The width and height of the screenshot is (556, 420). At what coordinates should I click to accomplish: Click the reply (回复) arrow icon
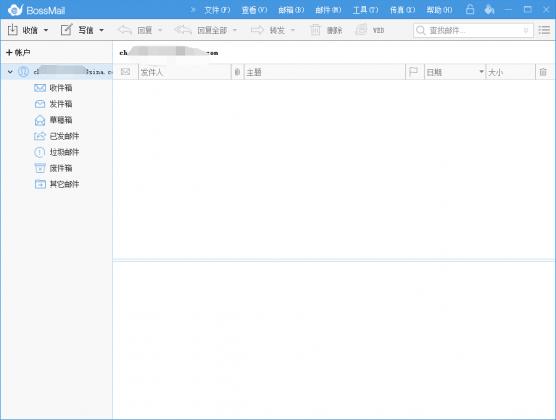pos(125,30)
